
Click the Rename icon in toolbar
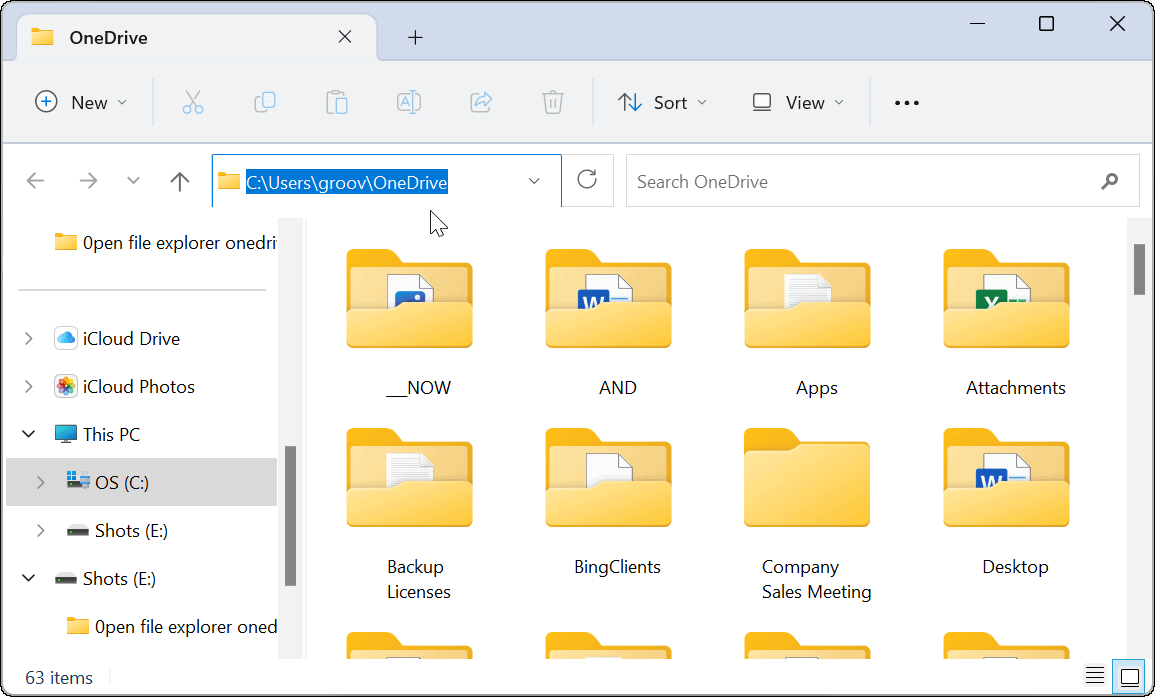click(x=409, y=102)
